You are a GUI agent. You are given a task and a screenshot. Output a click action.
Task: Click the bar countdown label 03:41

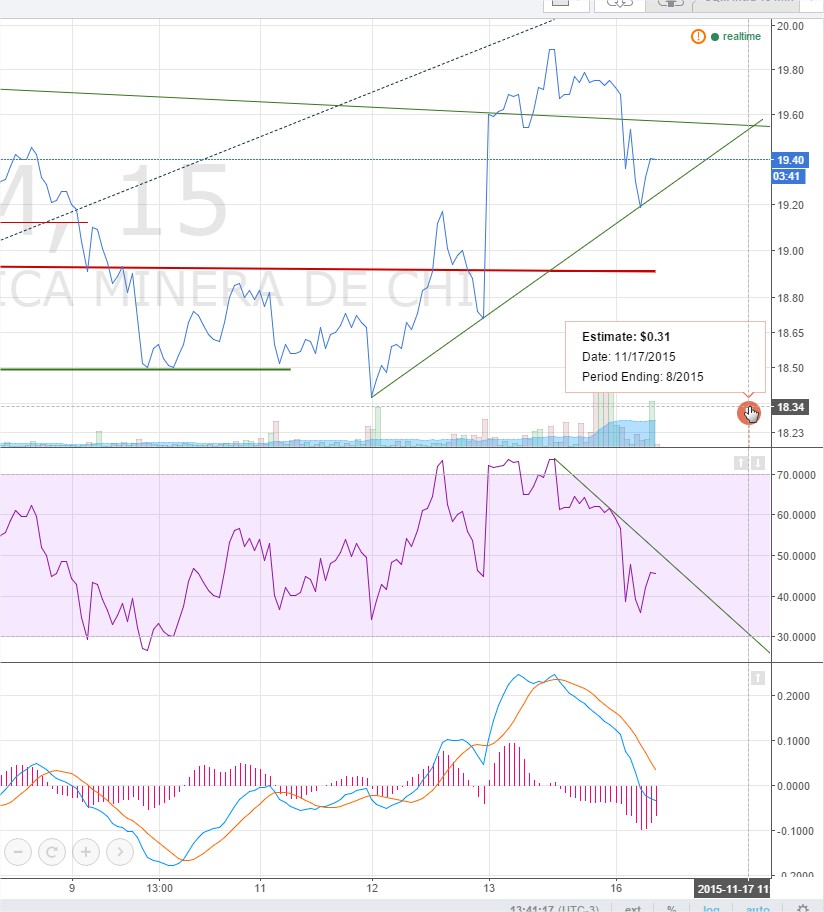click(788, 176)
